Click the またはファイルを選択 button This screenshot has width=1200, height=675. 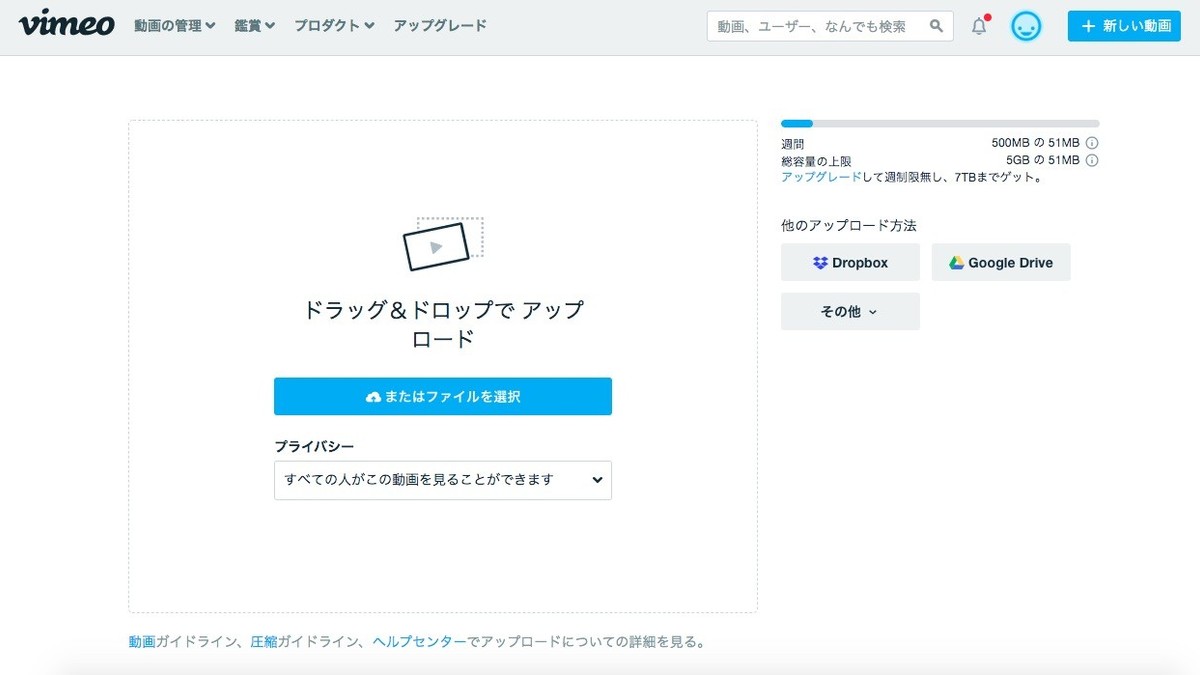click(442, 397)
